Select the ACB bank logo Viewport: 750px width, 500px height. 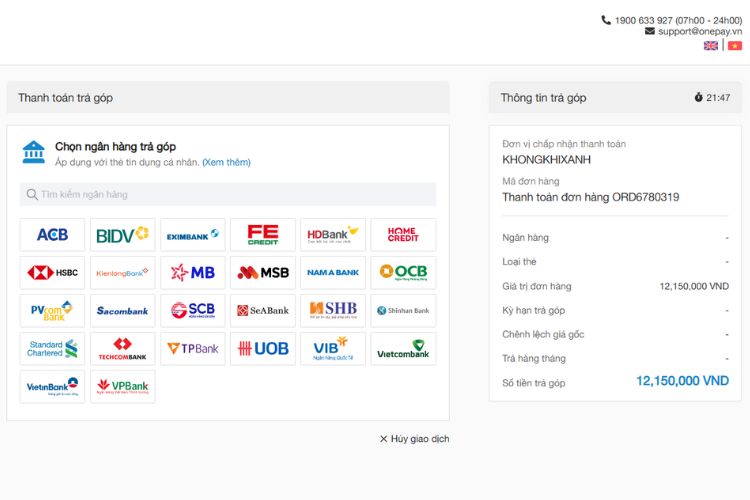point(52,235)
